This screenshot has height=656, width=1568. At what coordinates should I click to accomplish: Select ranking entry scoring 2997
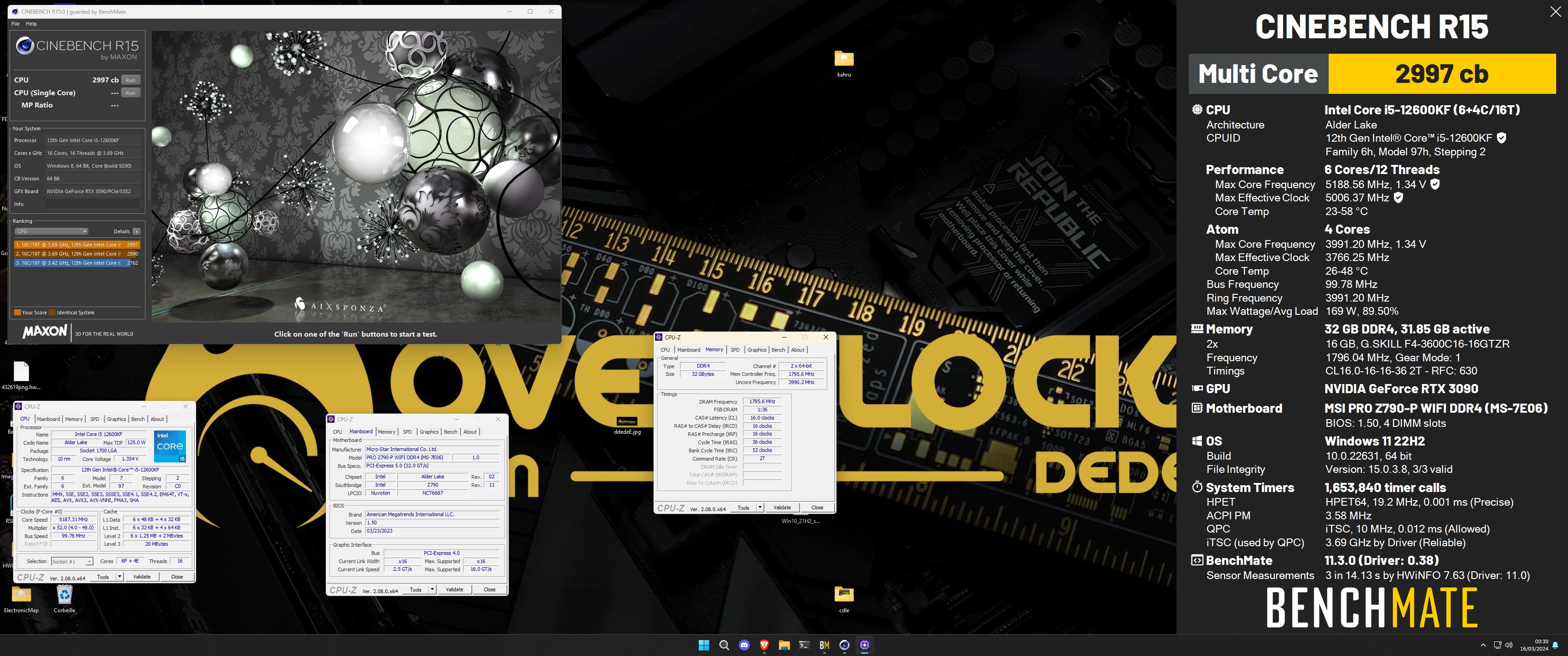point(77,245)
